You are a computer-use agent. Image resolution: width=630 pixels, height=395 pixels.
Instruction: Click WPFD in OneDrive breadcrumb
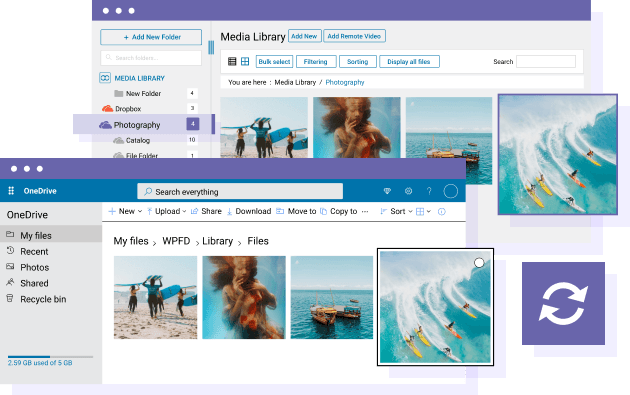[x=176, y=241]
